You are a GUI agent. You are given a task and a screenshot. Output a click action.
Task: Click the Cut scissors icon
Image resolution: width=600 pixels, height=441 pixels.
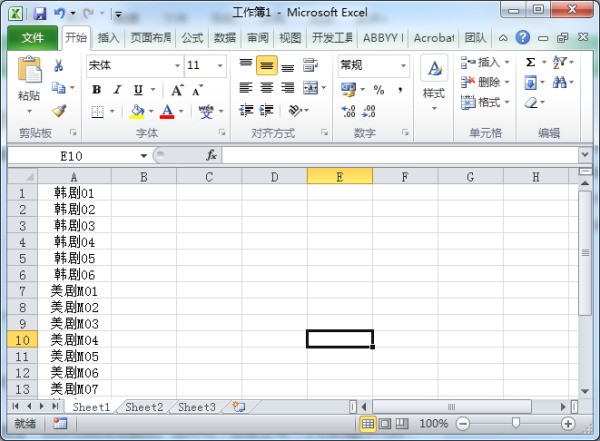click(x=59, y=65)
